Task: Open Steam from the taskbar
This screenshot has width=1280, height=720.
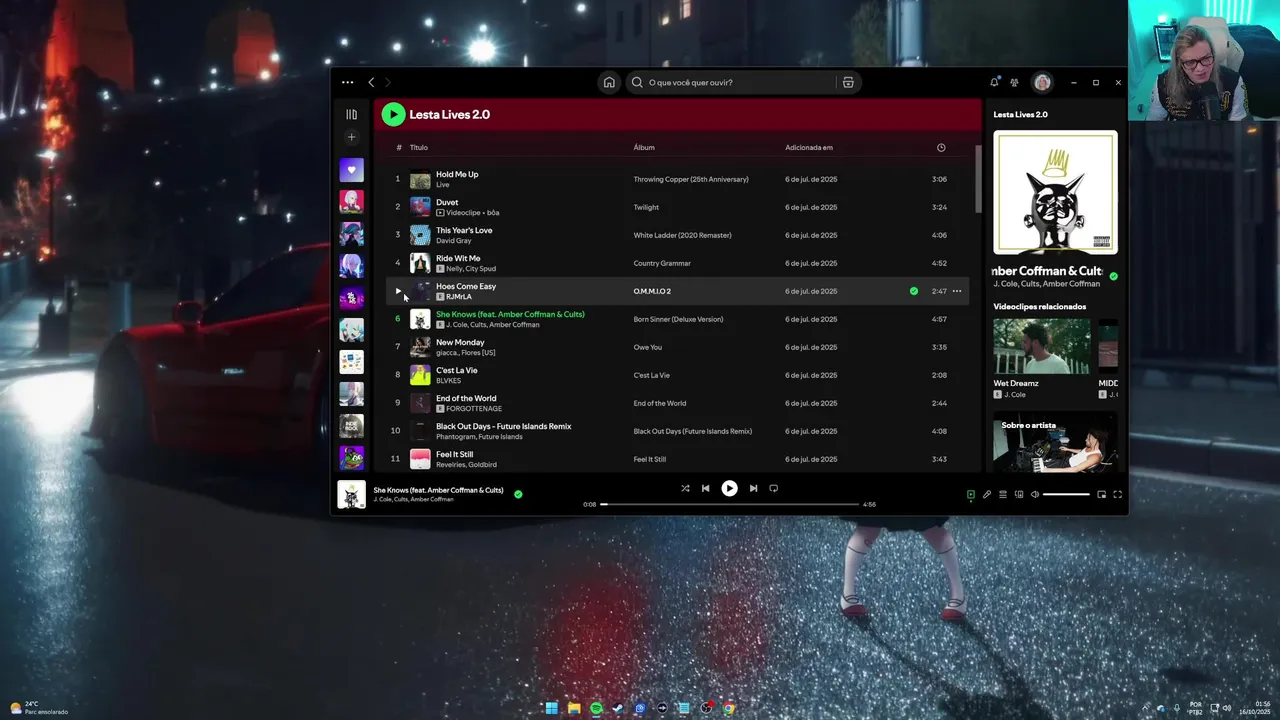Action: [618, 708]
